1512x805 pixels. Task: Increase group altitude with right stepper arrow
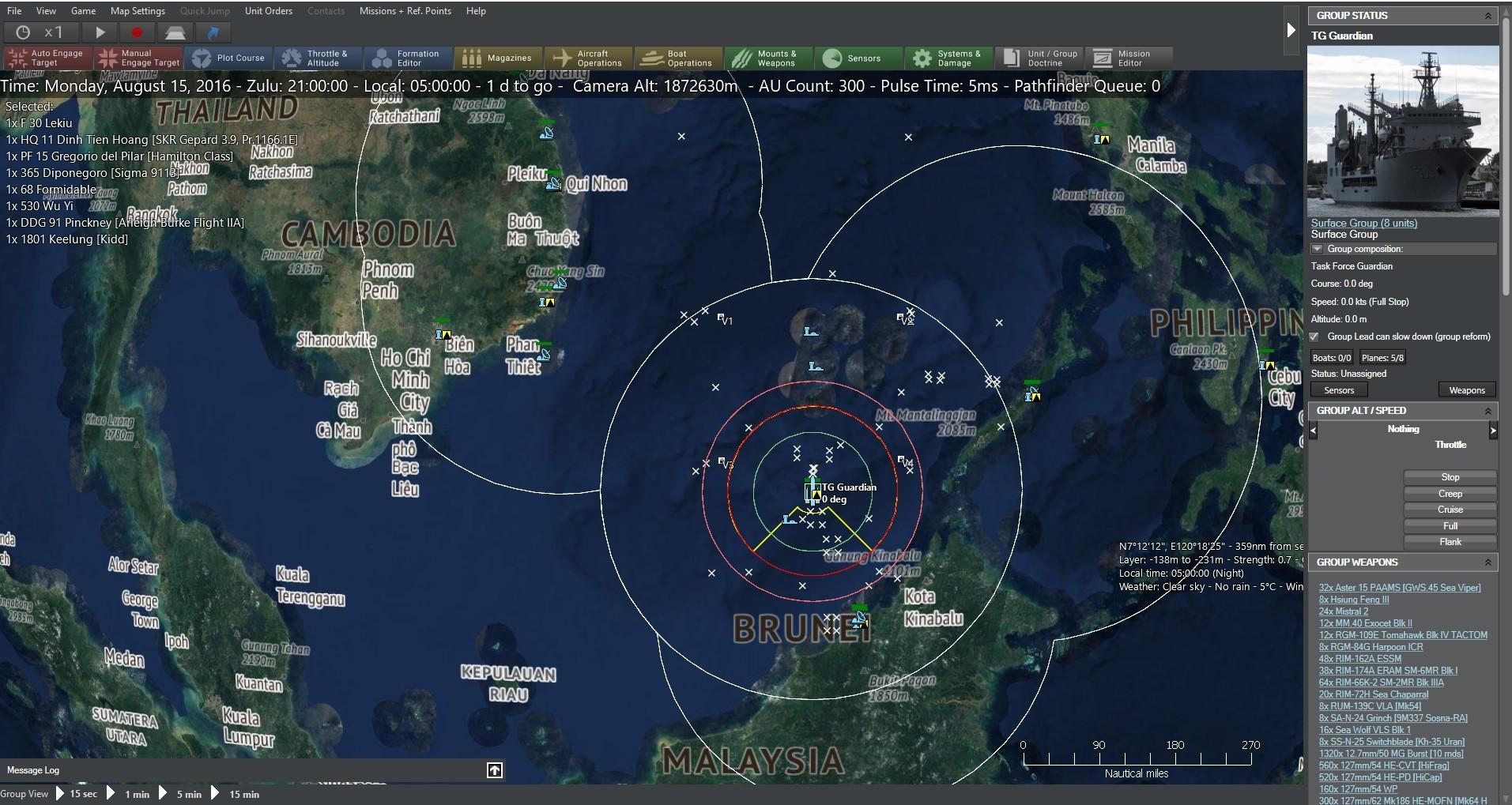1494,431
